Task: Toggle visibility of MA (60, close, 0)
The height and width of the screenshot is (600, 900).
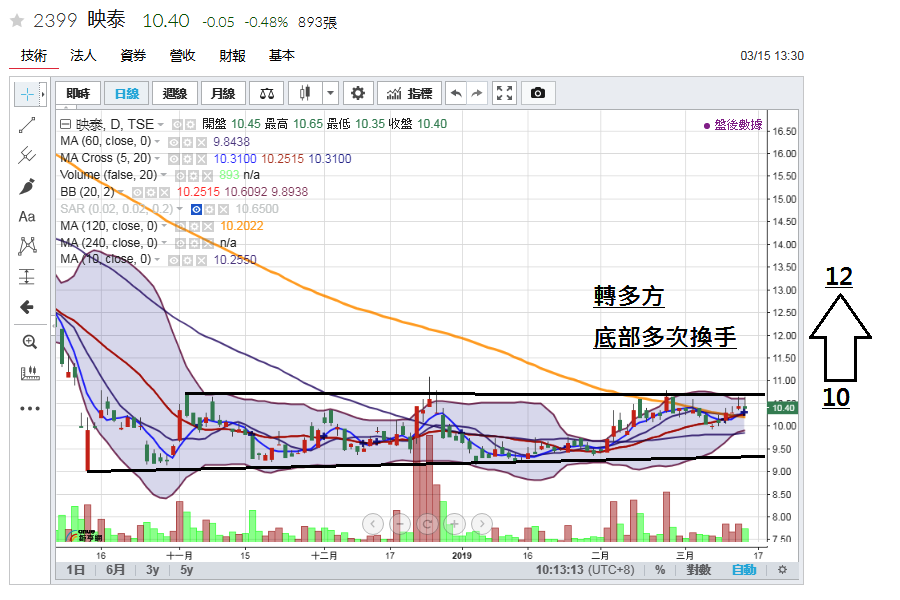Action: pyautogui.click(x=173, y=142)
